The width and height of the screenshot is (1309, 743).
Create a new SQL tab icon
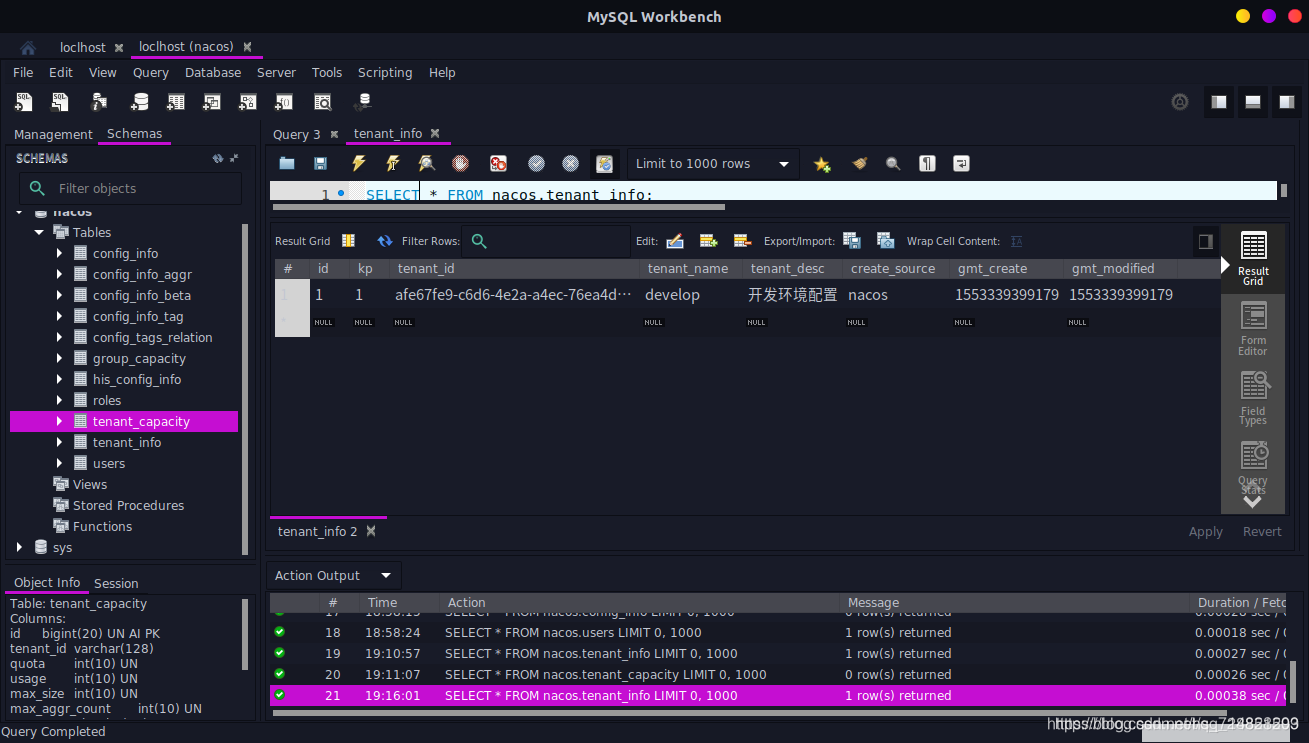tap(24, 102)
